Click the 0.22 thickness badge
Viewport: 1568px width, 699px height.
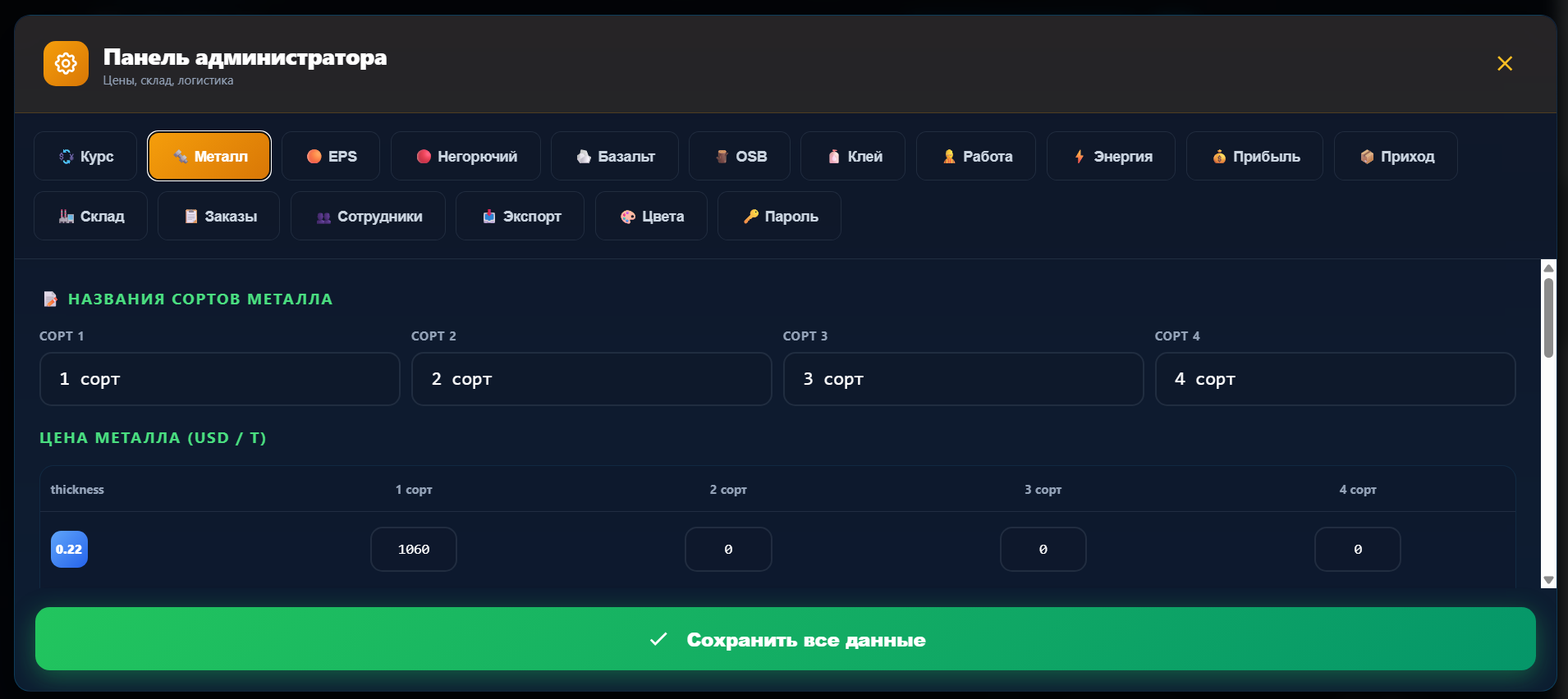pos(69,549)
